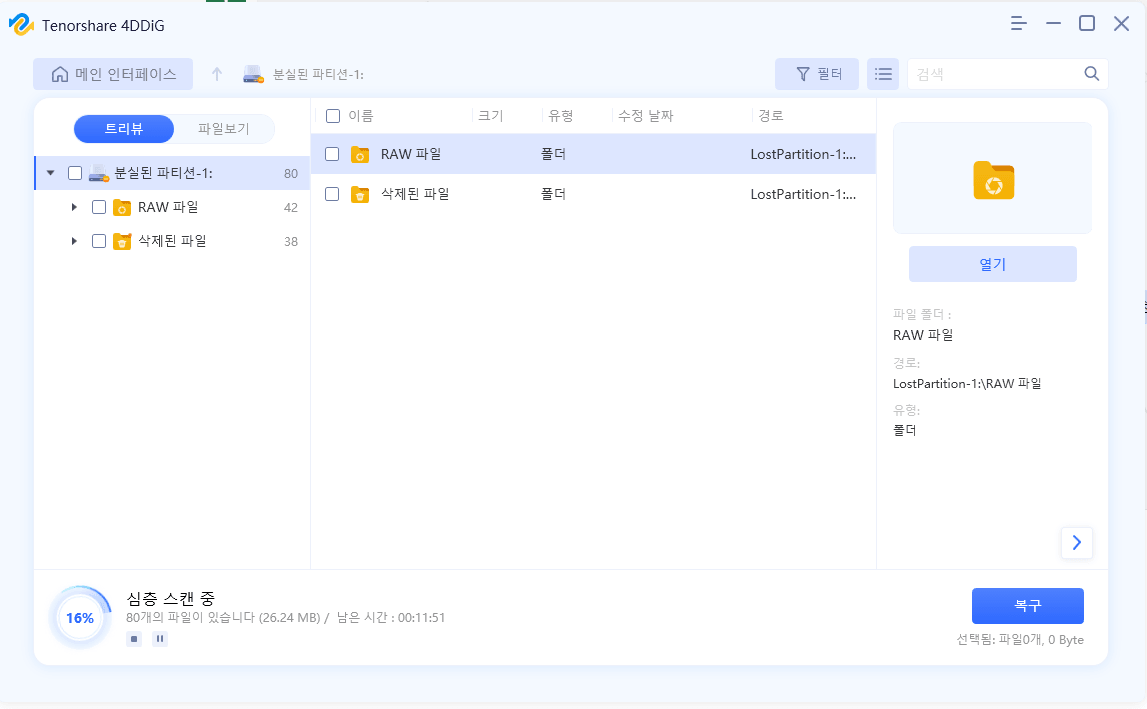Click the 복구 recover button
1147x709 pixels.
pyautogui.click(x=1028, y=606)
